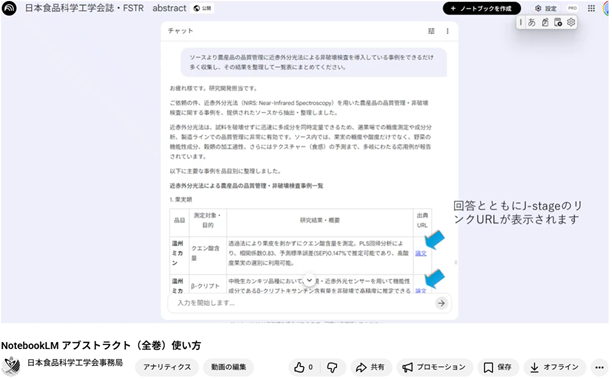Open the 日本食品科学工学会事務局 channel name
This screenshot has width=612, height=379.
75,363
